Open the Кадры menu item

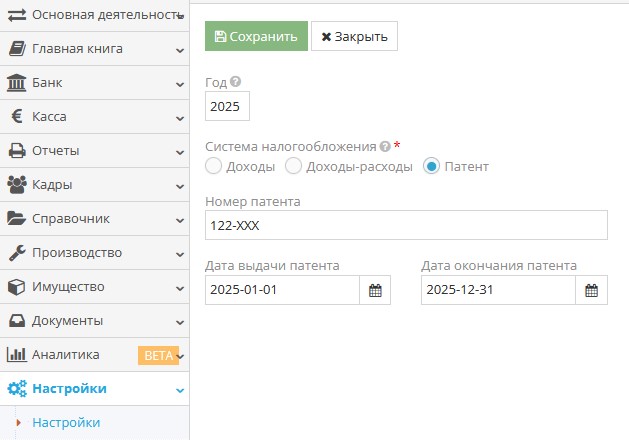click(x=94, y=185)
